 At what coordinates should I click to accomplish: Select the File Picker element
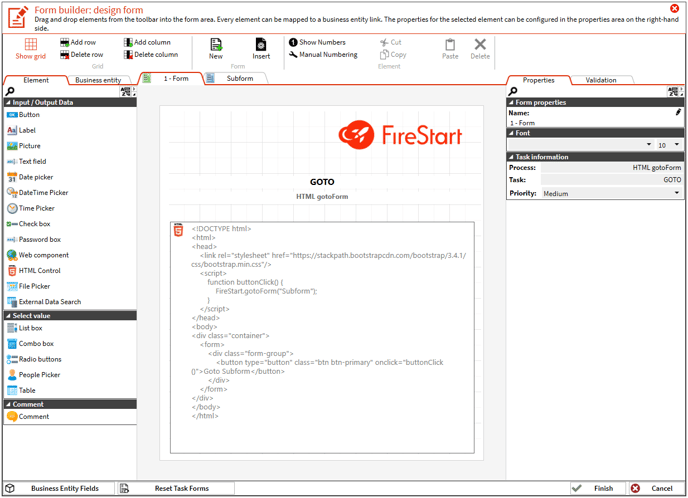tap(29, 286)
